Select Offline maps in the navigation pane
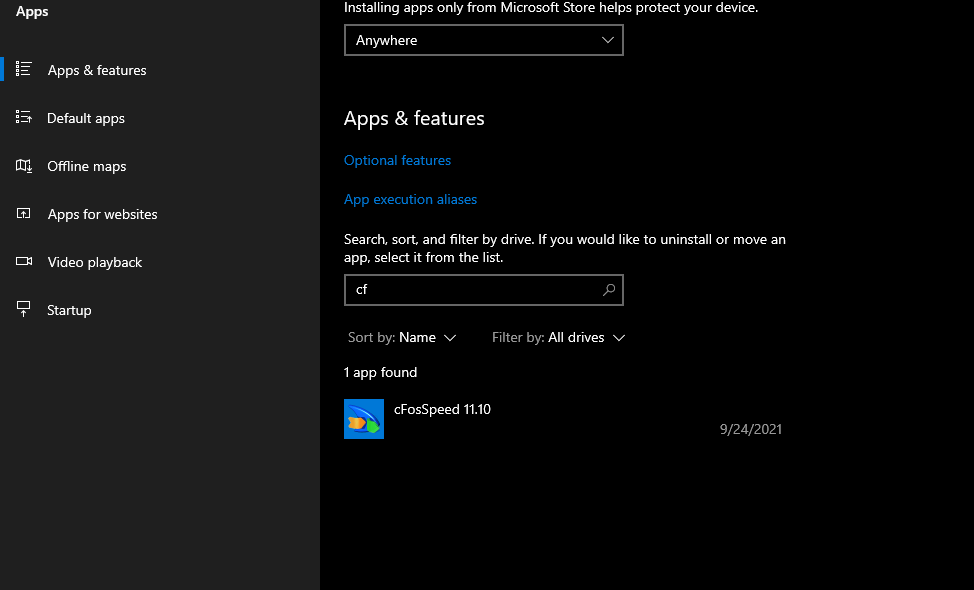Viewport: 974px width, 590px height. coord(85,166)
